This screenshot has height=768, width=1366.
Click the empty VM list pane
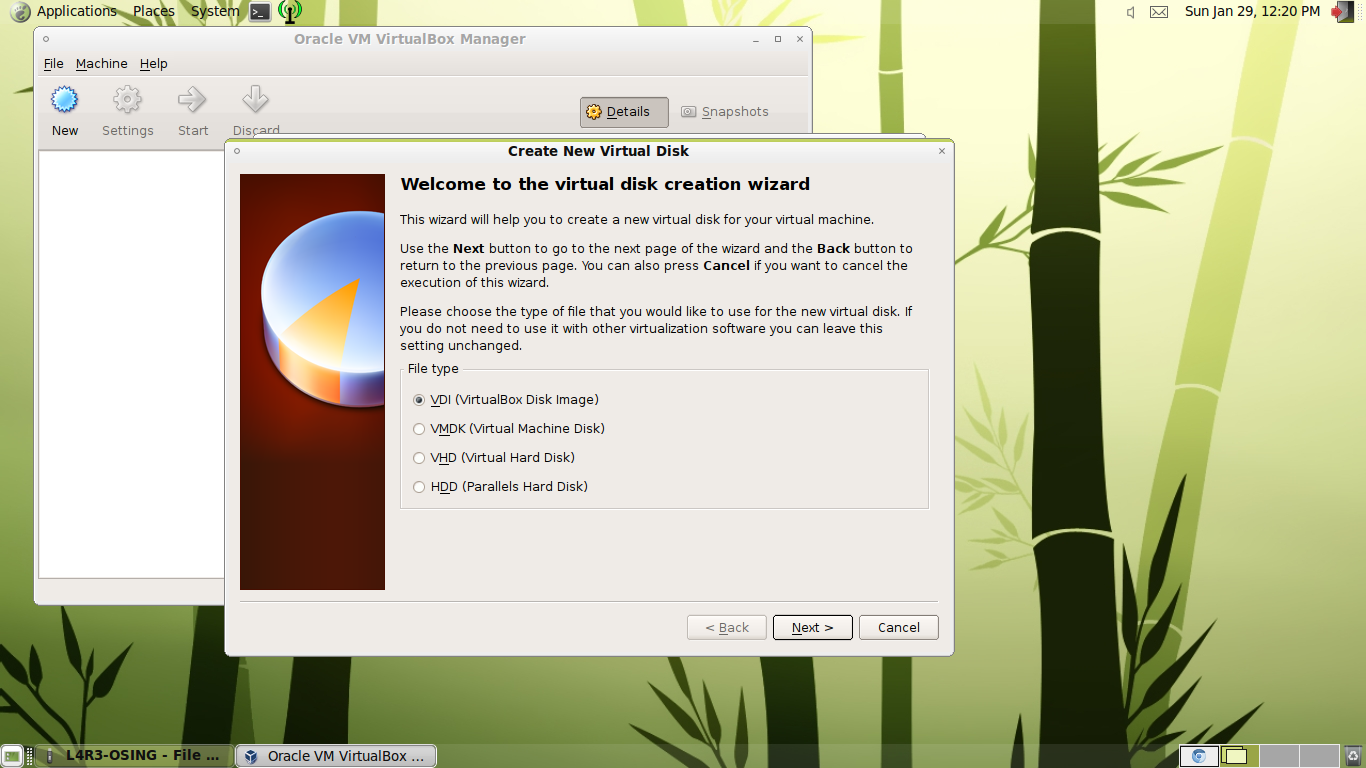[x=131, y=364]
